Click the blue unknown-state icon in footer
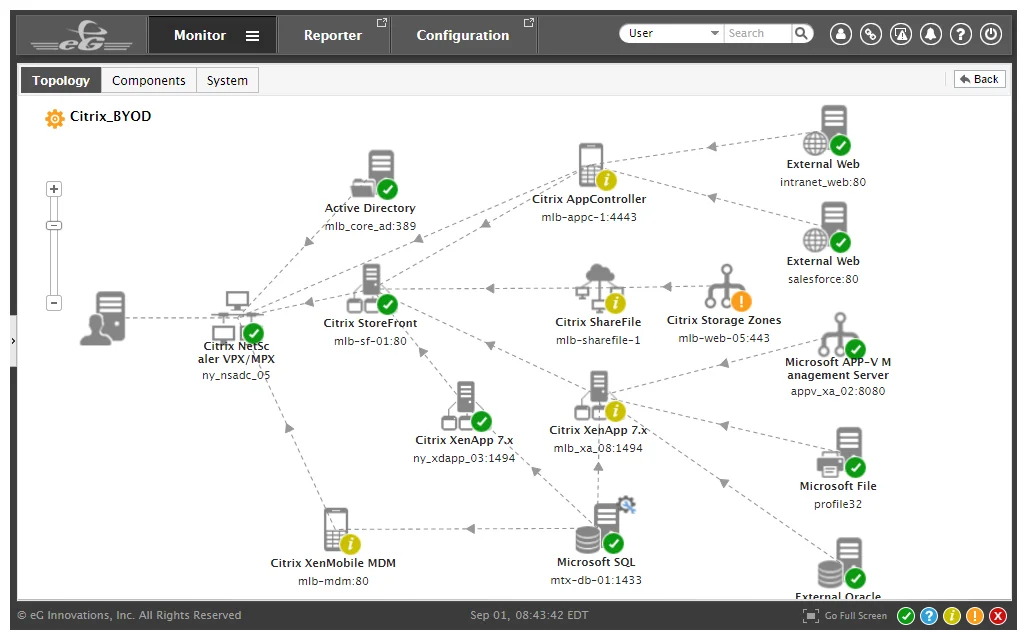1027x640 pixels. (x=929, y=616)
